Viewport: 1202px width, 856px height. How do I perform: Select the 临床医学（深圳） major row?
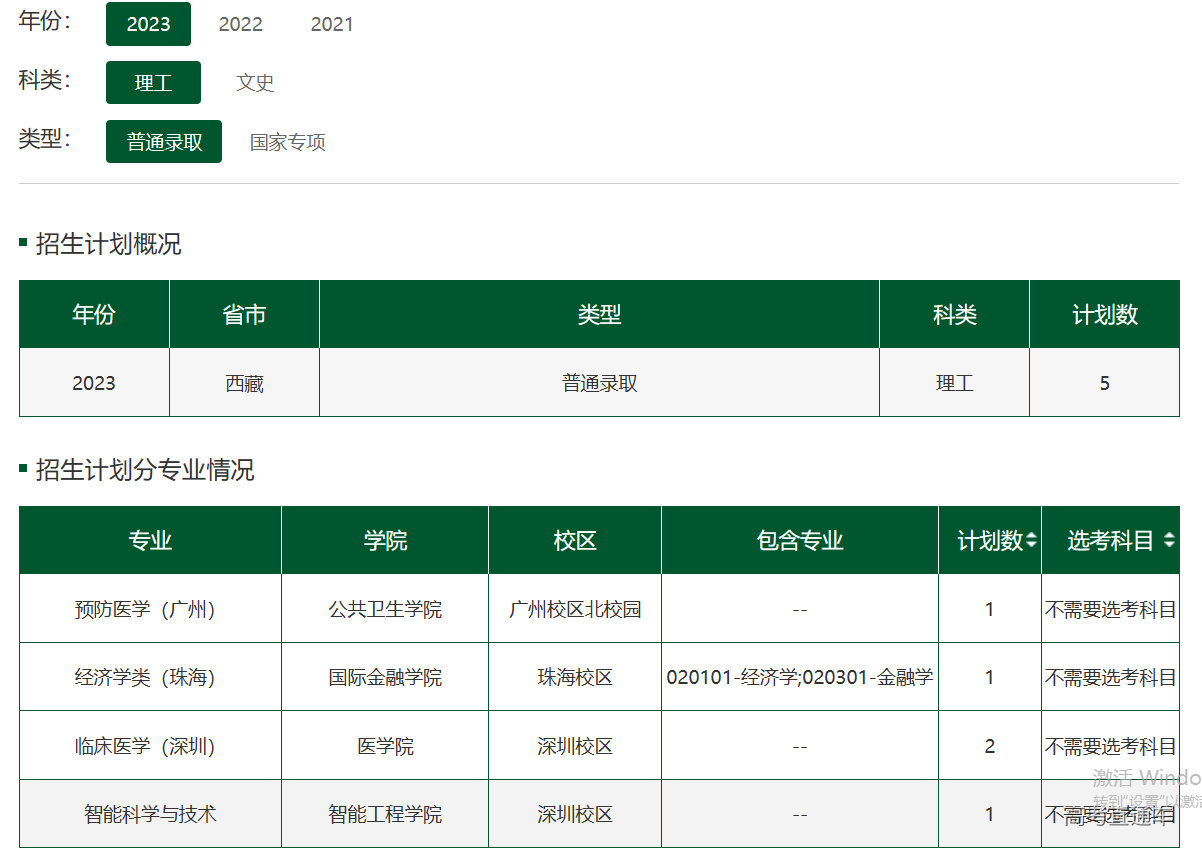[145, 746]
